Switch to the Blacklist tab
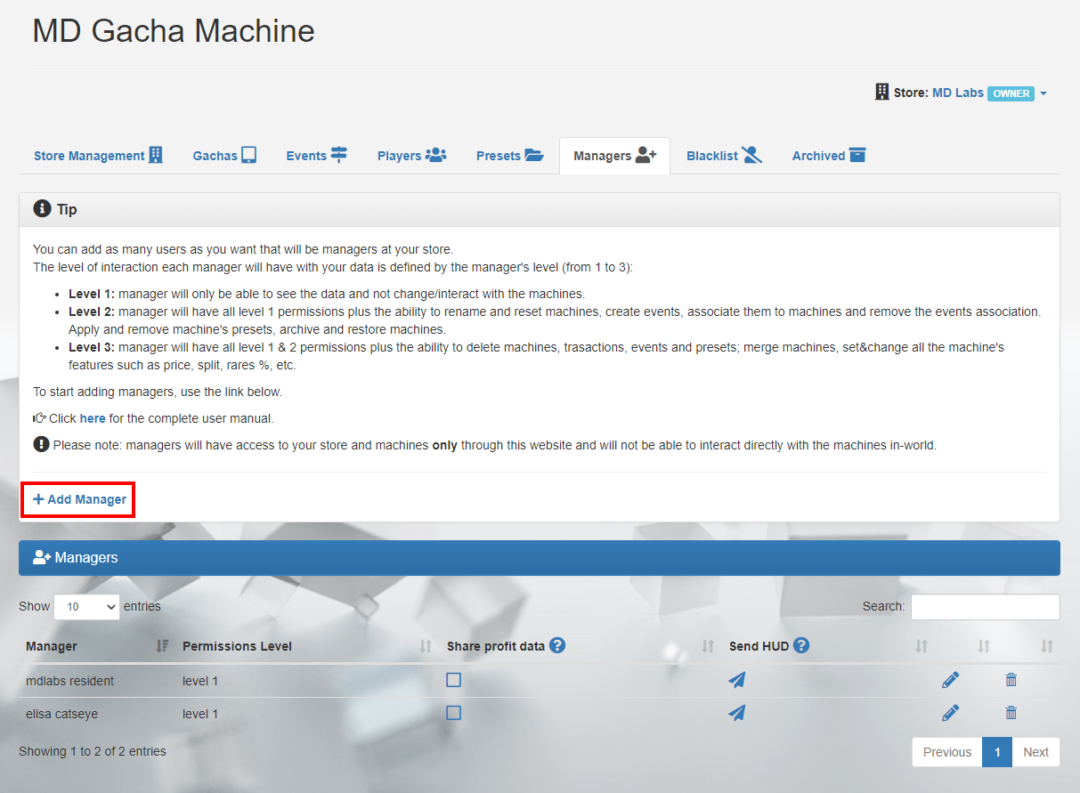This screenshot has height=793, width=1080. click(723, 155)
